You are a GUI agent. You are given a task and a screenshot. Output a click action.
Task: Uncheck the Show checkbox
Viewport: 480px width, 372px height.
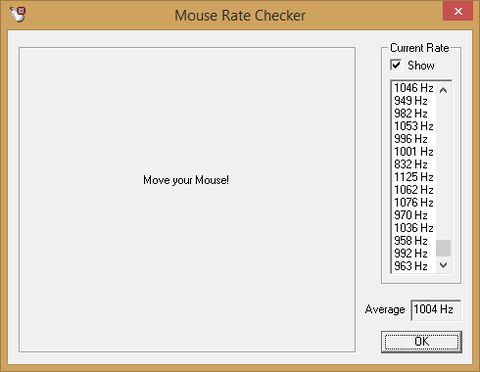pyautogui.click(x=396, y=65)
